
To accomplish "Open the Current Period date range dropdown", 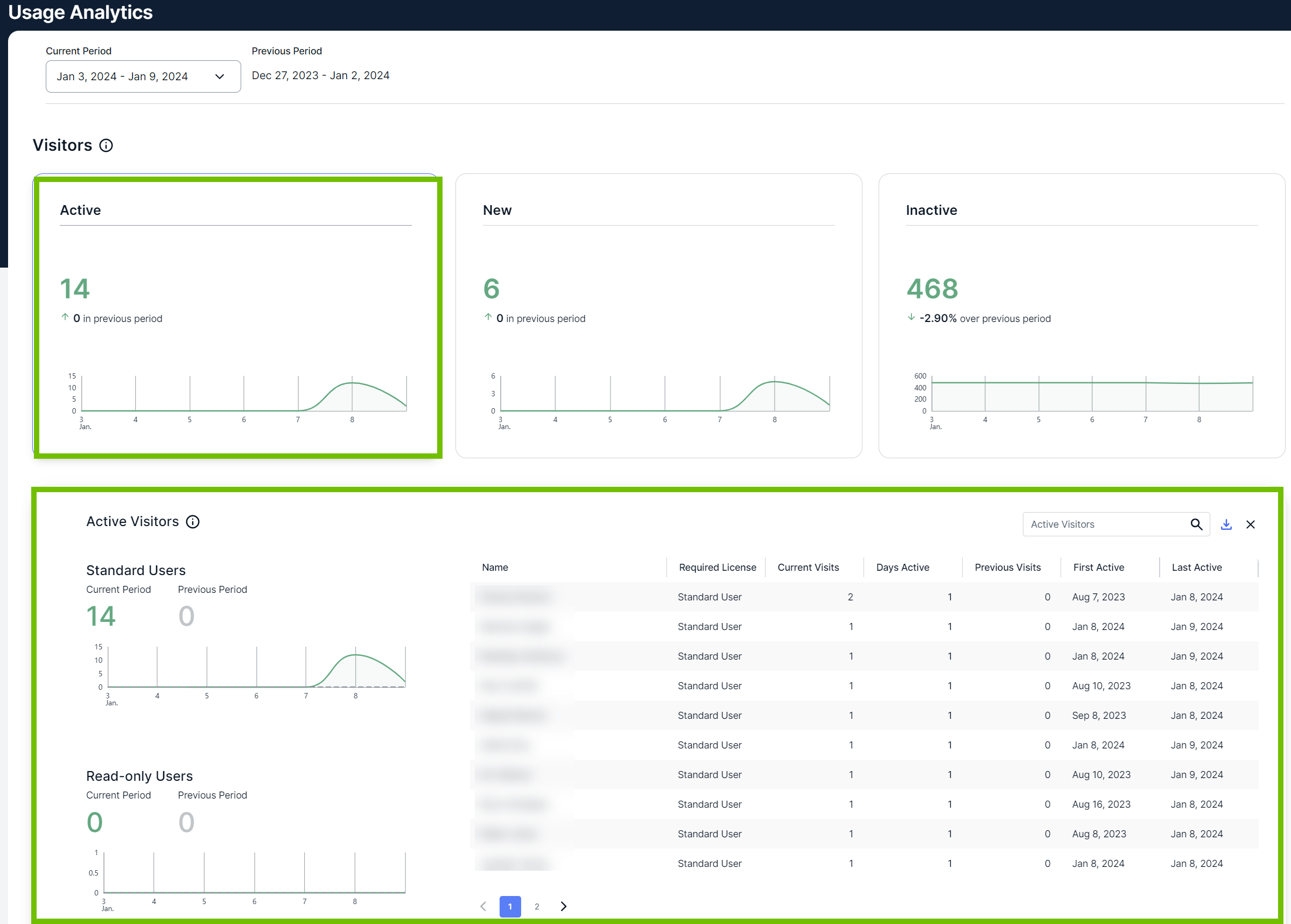I will point(143,76).
